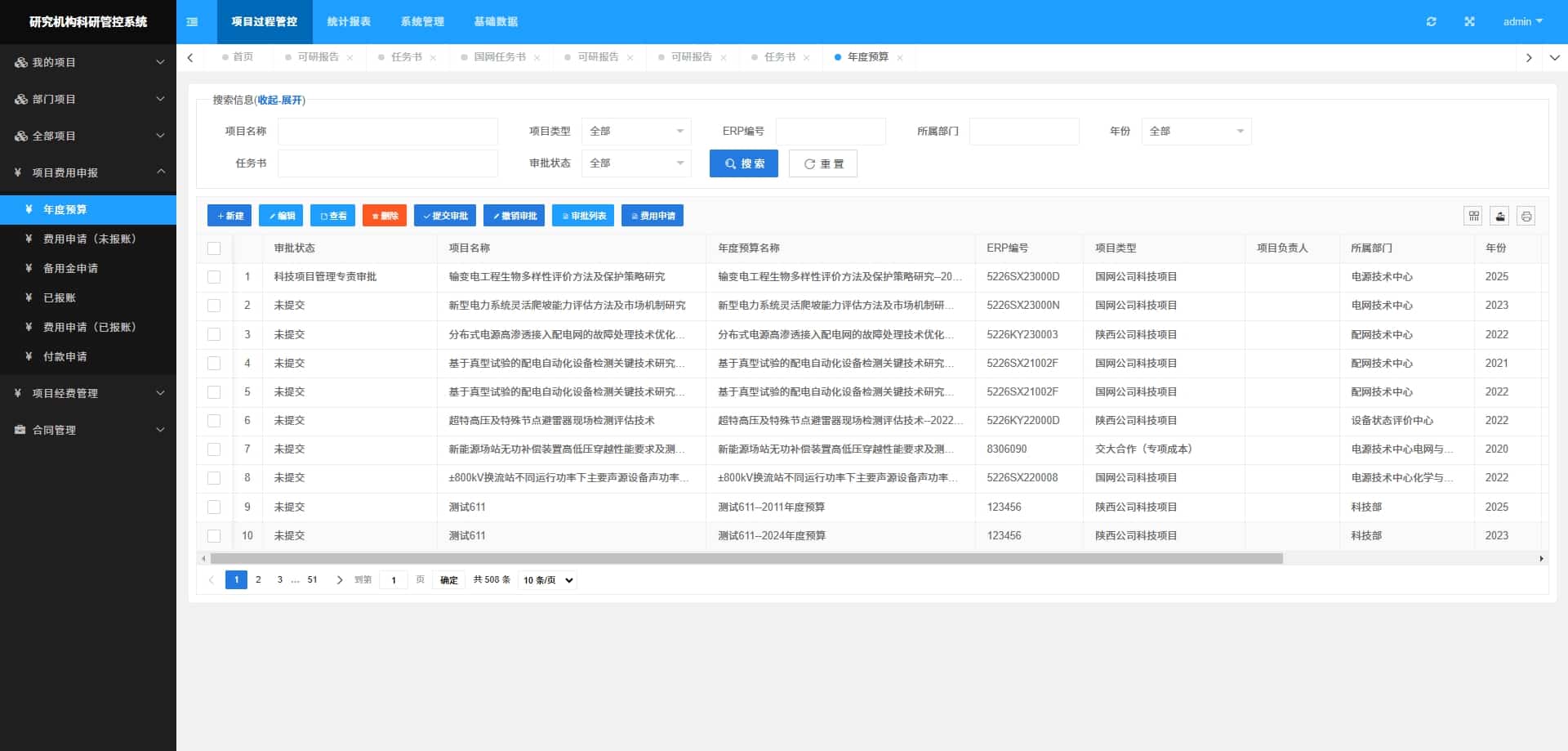Select the checkbox for row 9 测试611
Image resolution: width=1568 pixels, height=751 pixels.
(214, 507)
